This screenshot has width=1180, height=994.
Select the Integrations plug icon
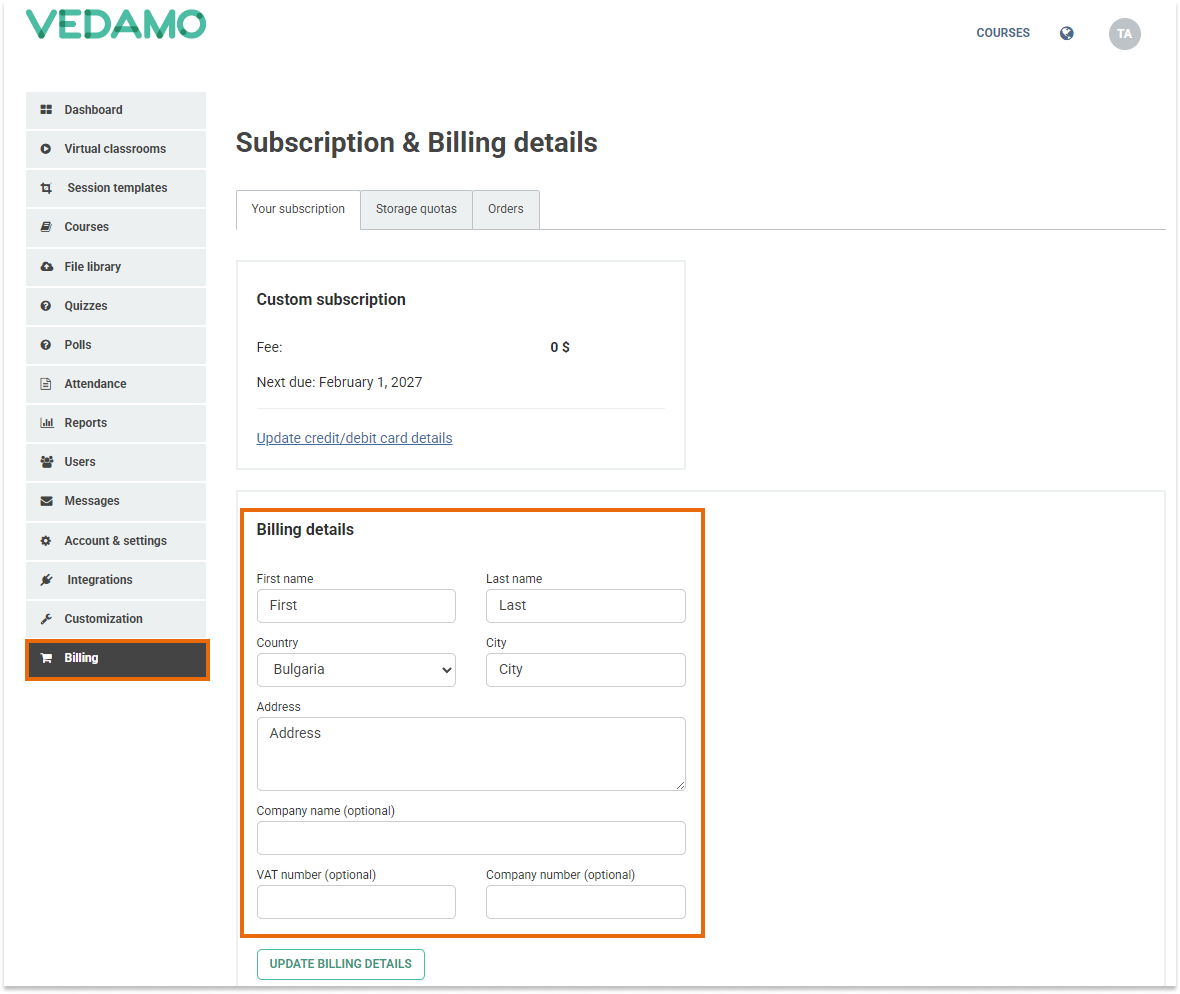tap(47, 579)
